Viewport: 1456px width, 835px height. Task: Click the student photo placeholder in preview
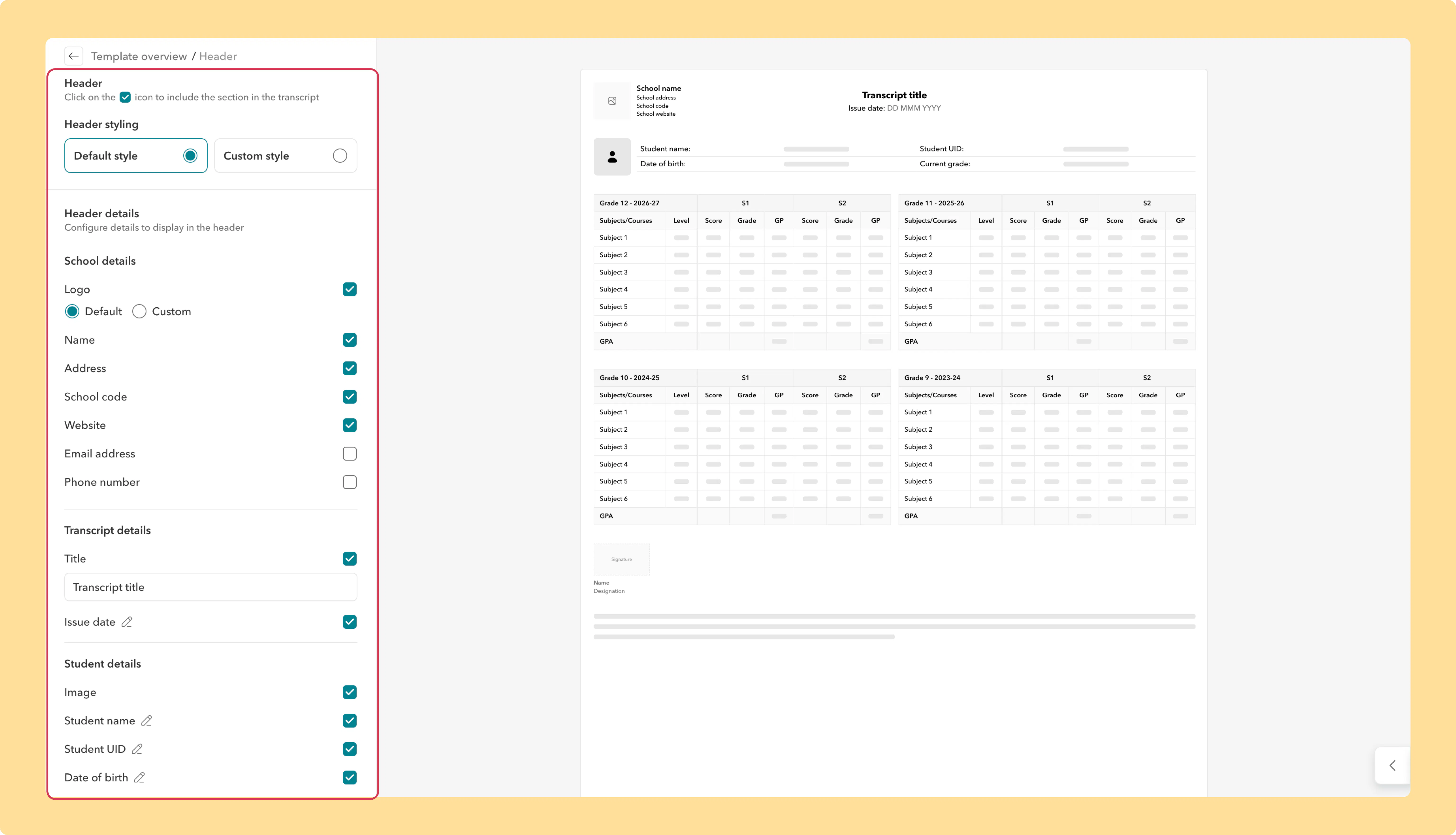612,157
